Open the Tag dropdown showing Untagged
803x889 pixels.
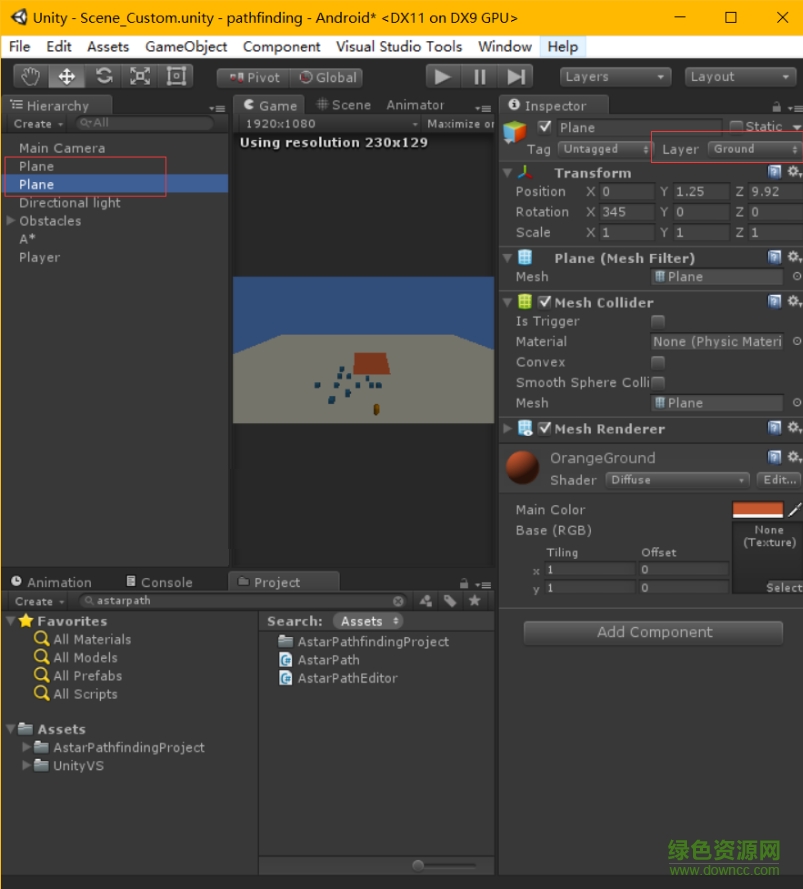pos(604,148)
